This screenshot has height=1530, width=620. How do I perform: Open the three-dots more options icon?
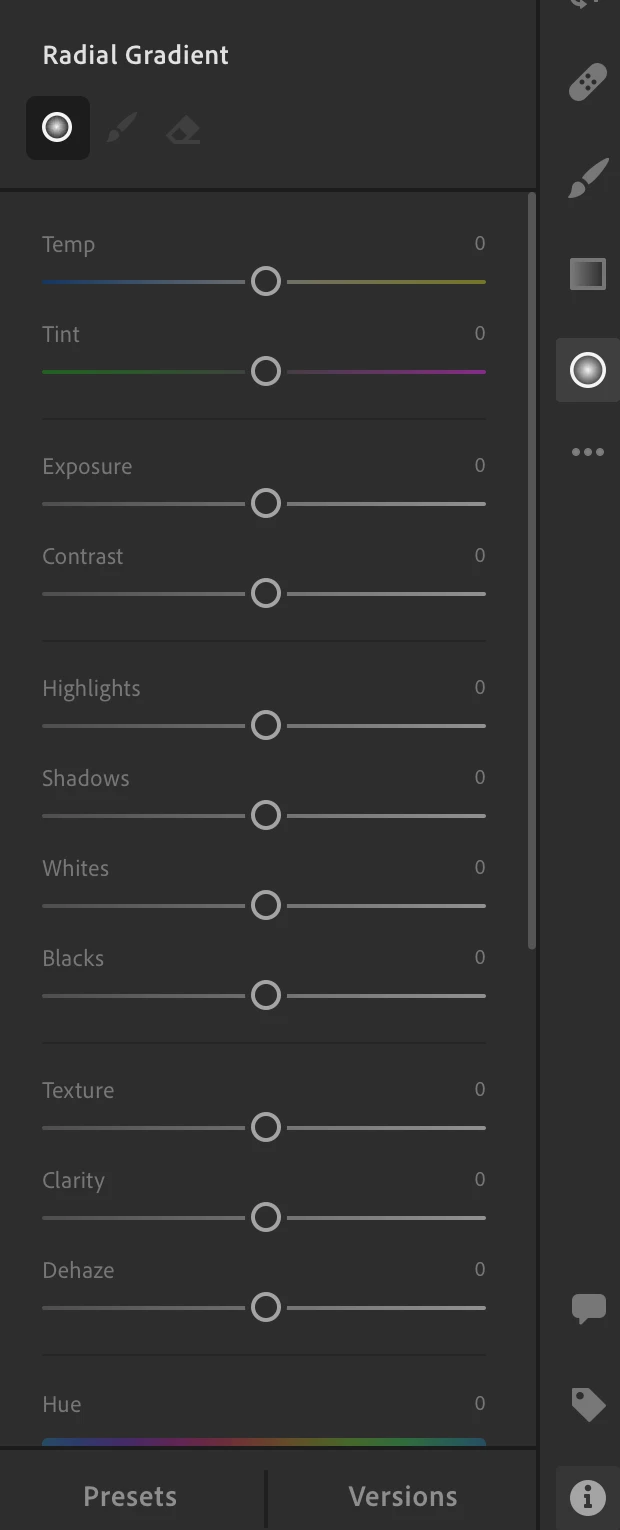588,452
